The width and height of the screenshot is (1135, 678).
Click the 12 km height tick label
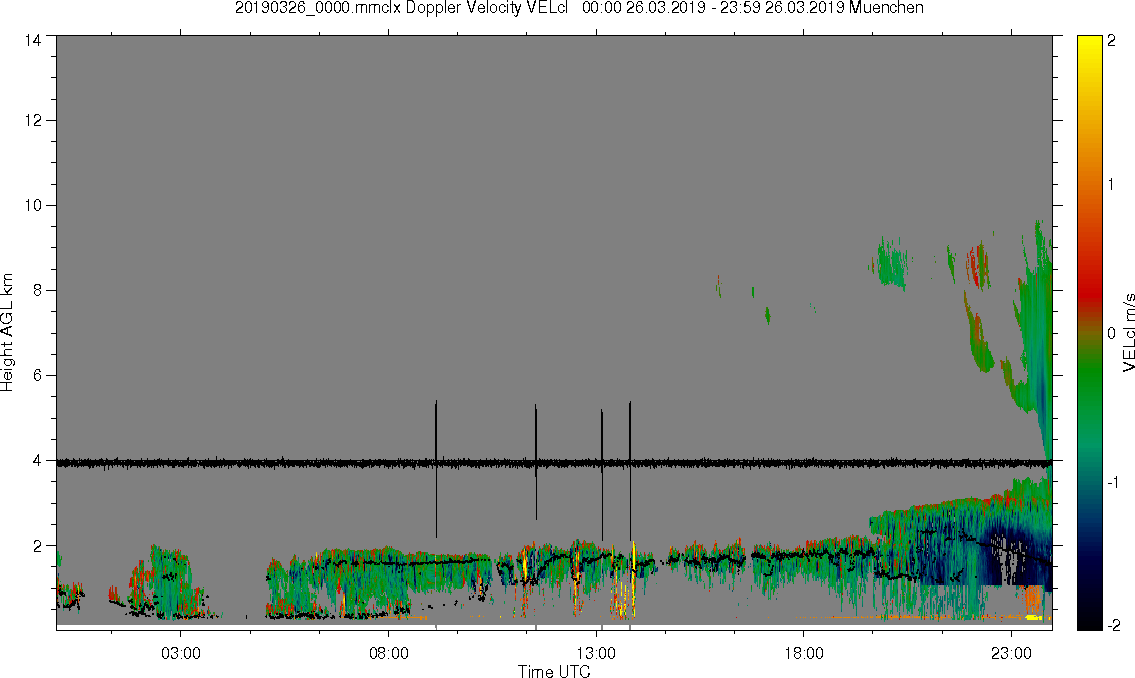[33, 120]
